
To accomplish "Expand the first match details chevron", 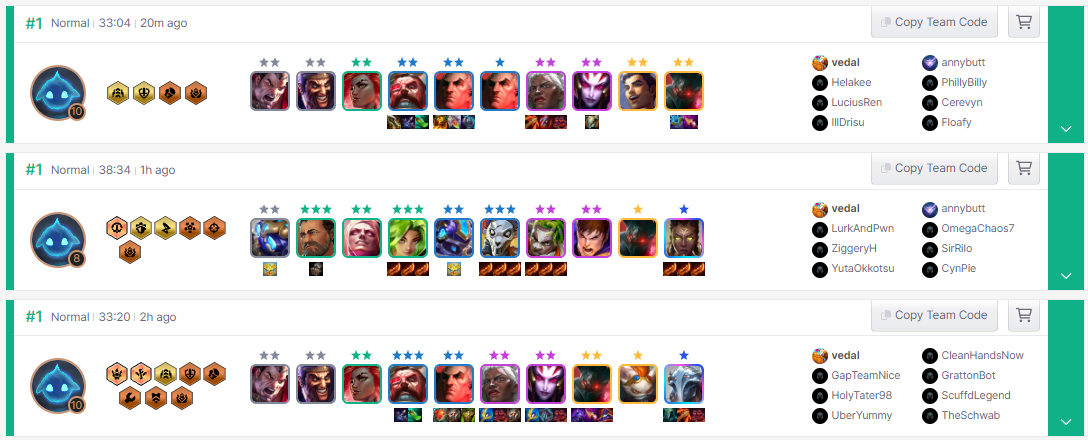I will point(1067,129).
